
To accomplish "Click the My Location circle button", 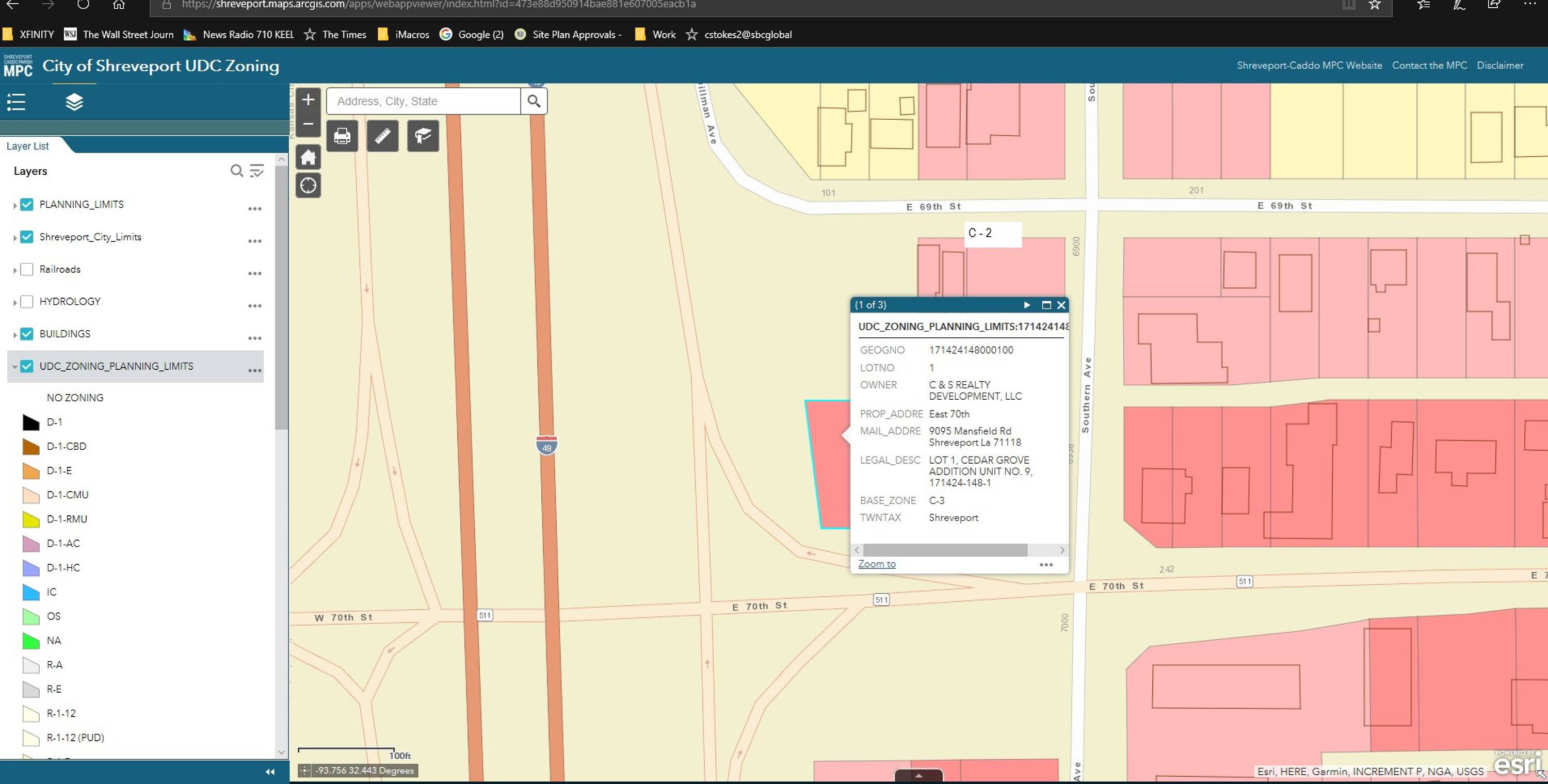I will click(x=308, y=186).
